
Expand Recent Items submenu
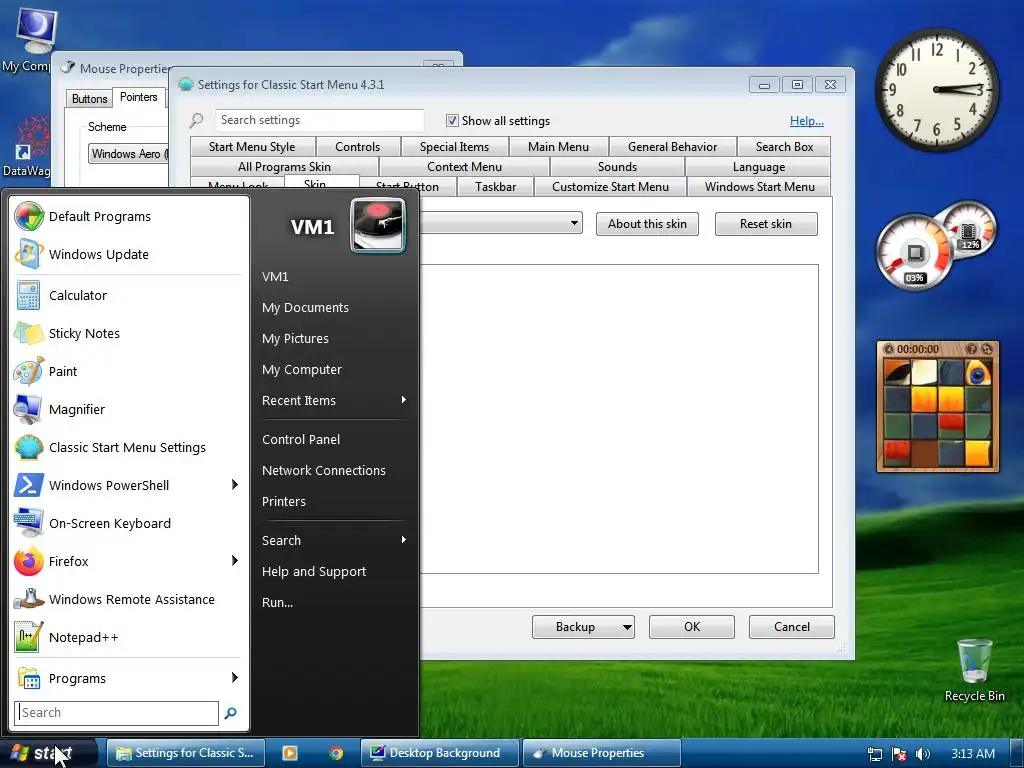(x=404, y=400)
